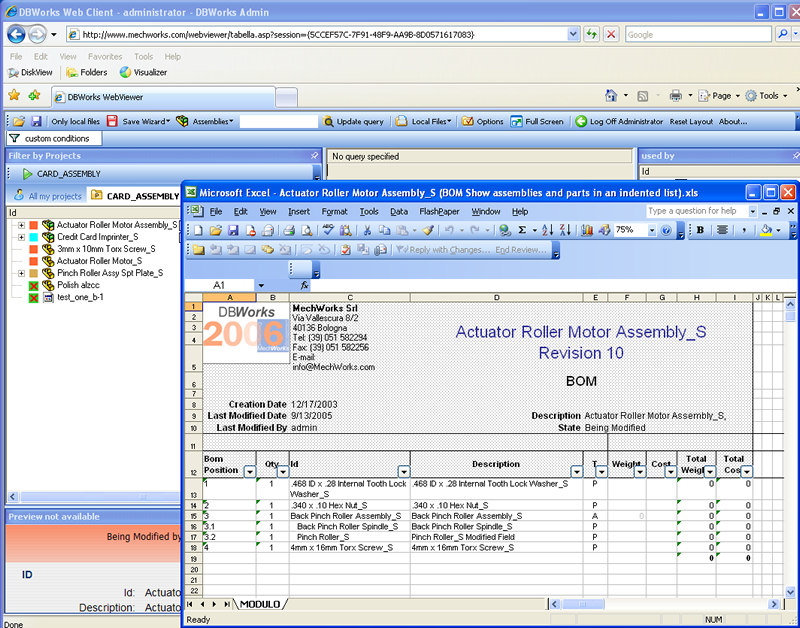
Task: Click the fx insert function icon
Action: tap(304, 285)
